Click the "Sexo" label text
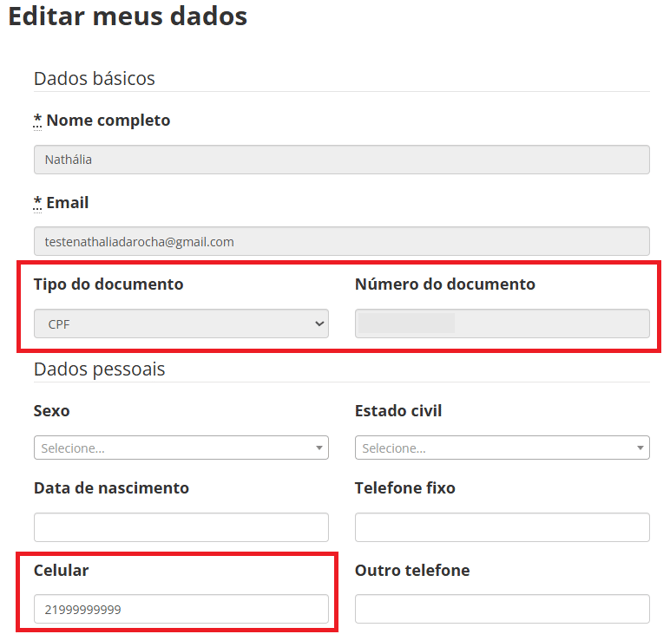The height and width of the screenshot is (634, 670). (52, 411)
